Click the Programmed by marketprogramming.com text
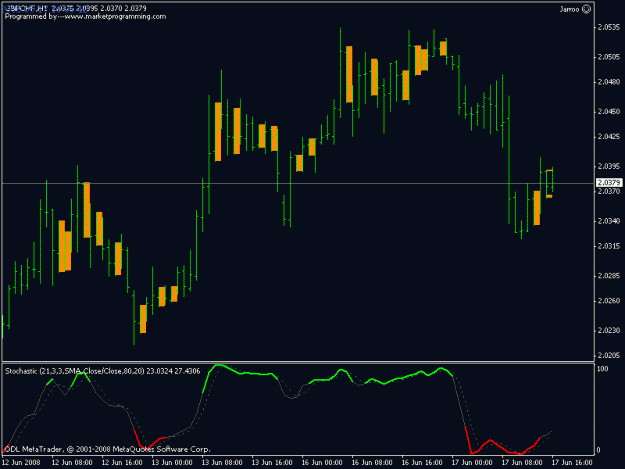The image size is (625, 469). pos(85,17)
